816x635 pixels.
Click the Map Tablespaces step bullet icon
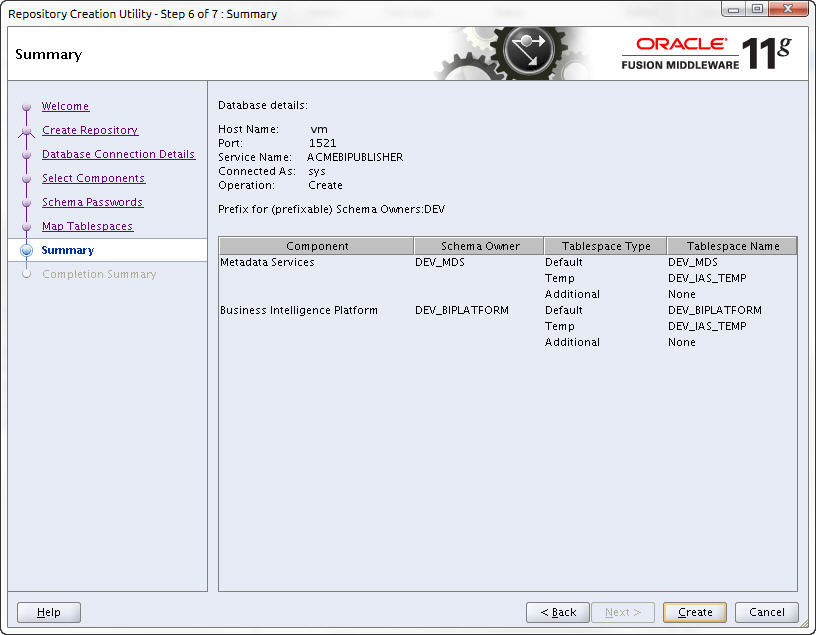click(27, 227)
